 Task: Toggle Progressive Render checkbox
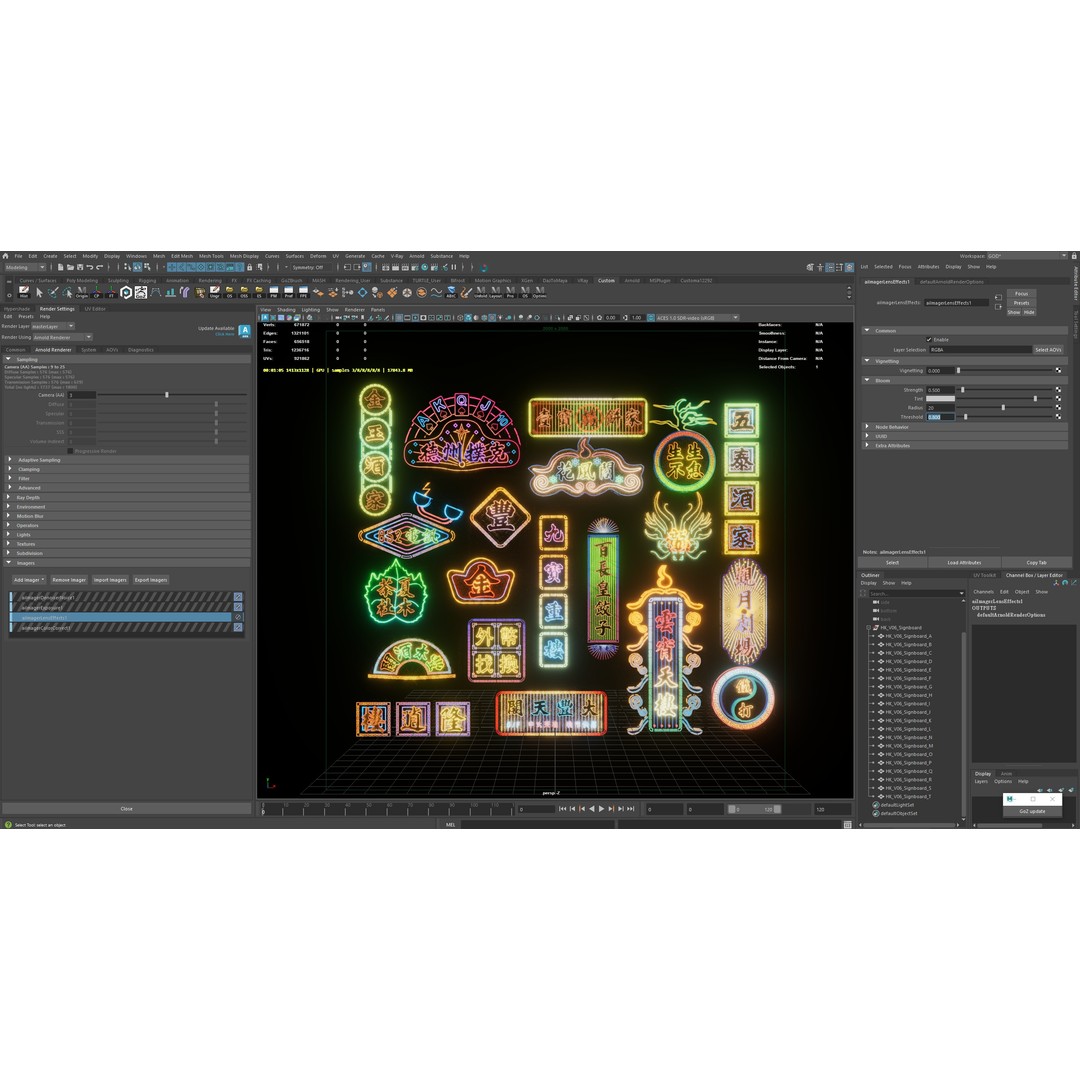point(70,451)
